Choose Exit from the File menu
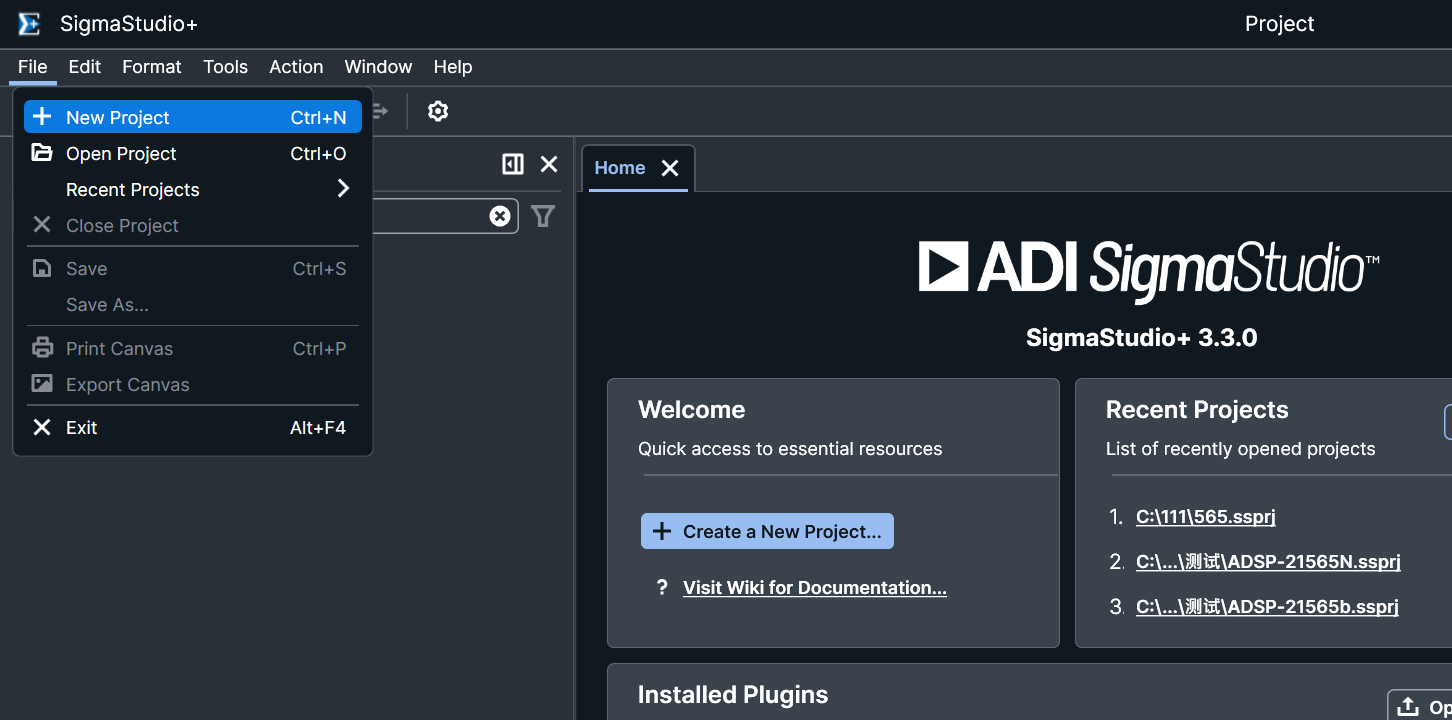 193,428
